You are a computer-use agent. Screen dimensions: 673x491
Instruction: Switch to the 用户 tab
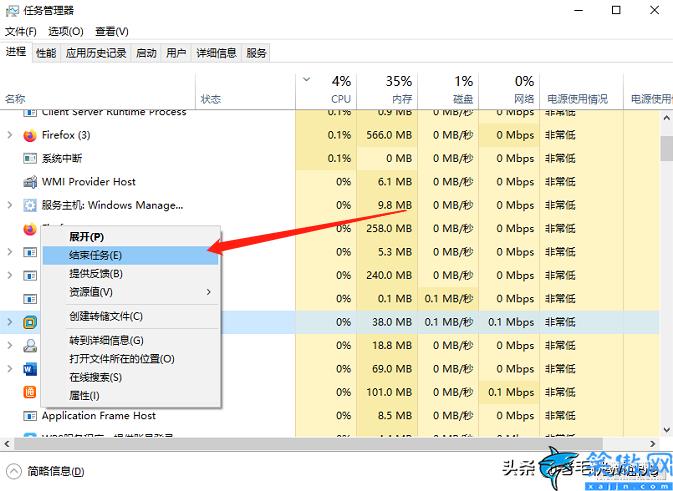176,53
